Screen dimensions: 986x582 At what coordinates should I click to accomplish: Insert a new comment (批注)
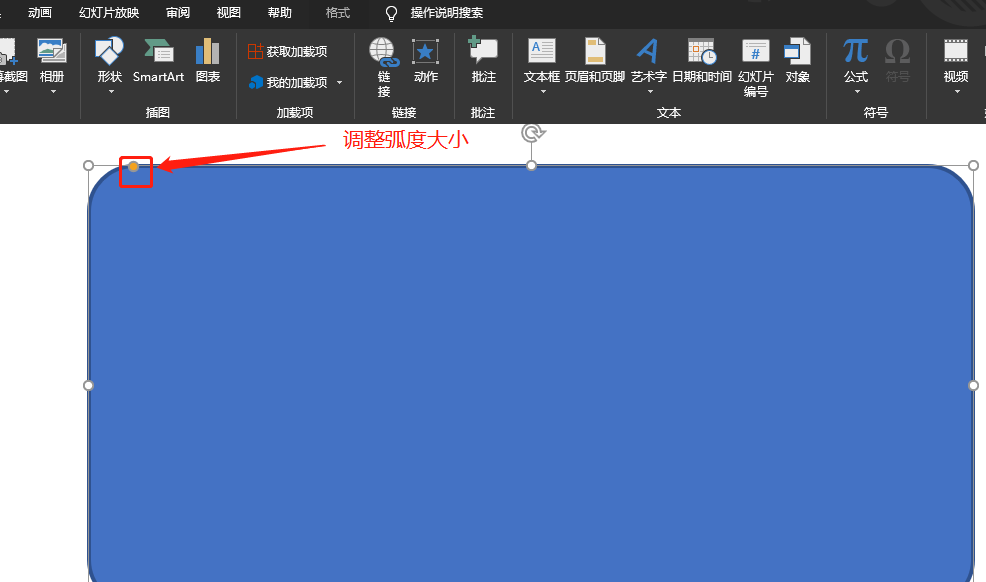point(484,60)
